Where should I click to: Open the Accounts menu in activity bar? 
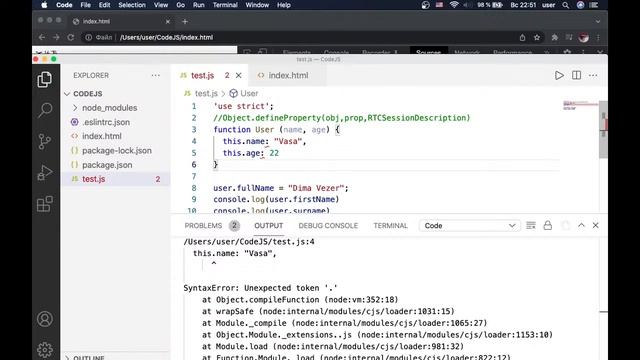pyautogui.click(x=45, y=319)
